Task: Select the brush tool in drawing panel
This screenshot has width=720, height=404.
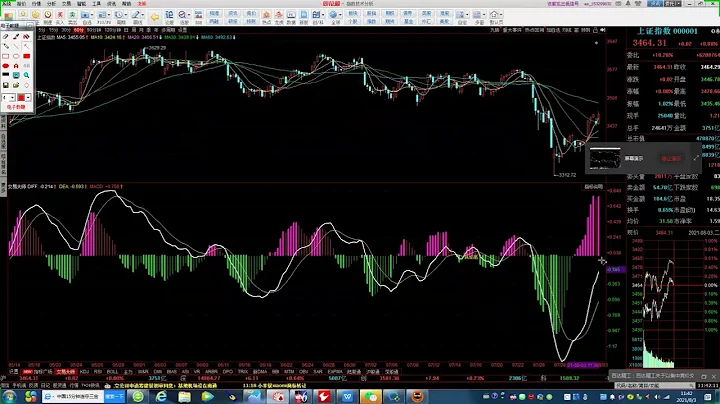Action: tap(16, 36)
